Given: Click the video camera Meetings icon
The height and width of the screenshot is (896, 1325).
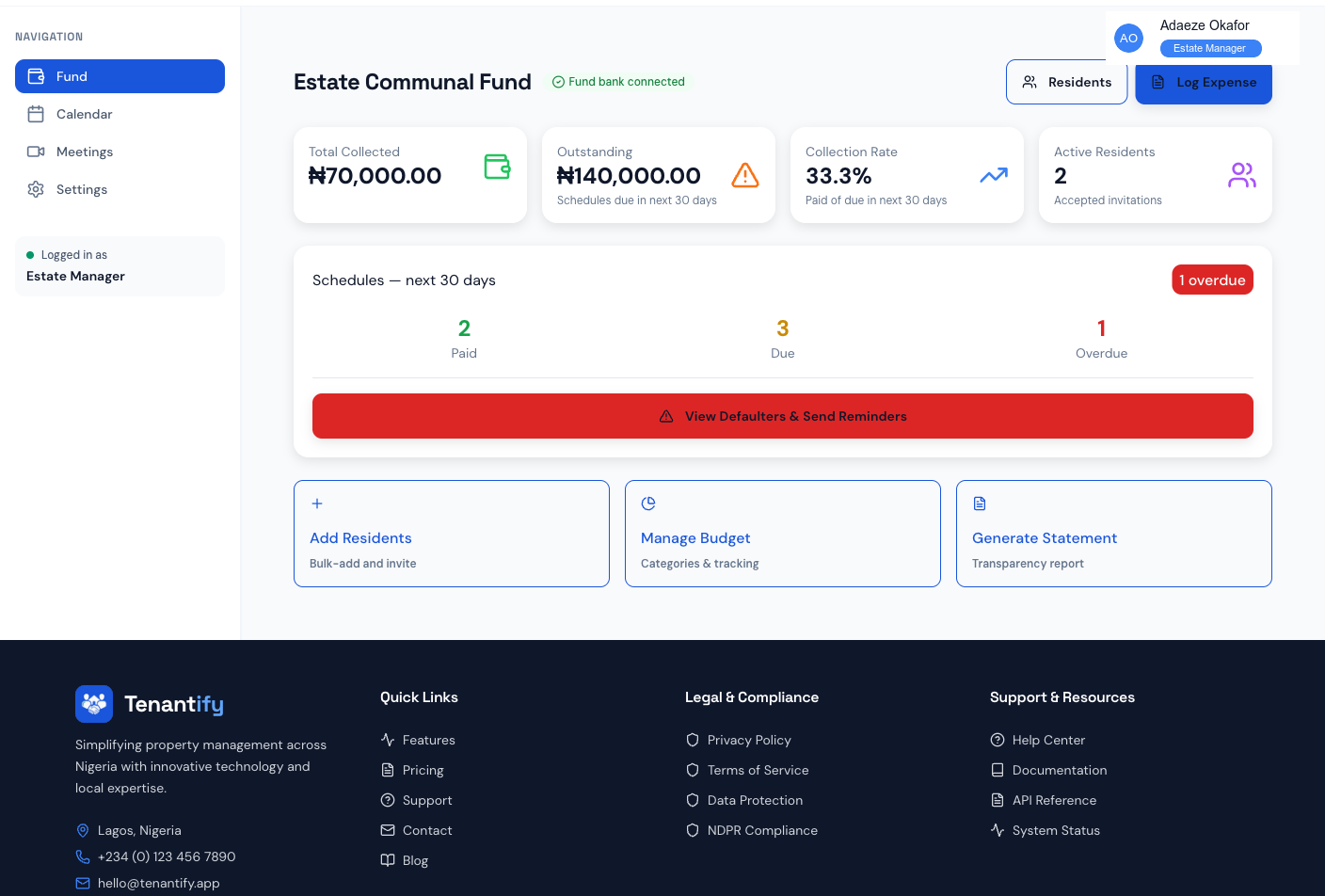Looking at the screenshot, I should coord(36,152).
